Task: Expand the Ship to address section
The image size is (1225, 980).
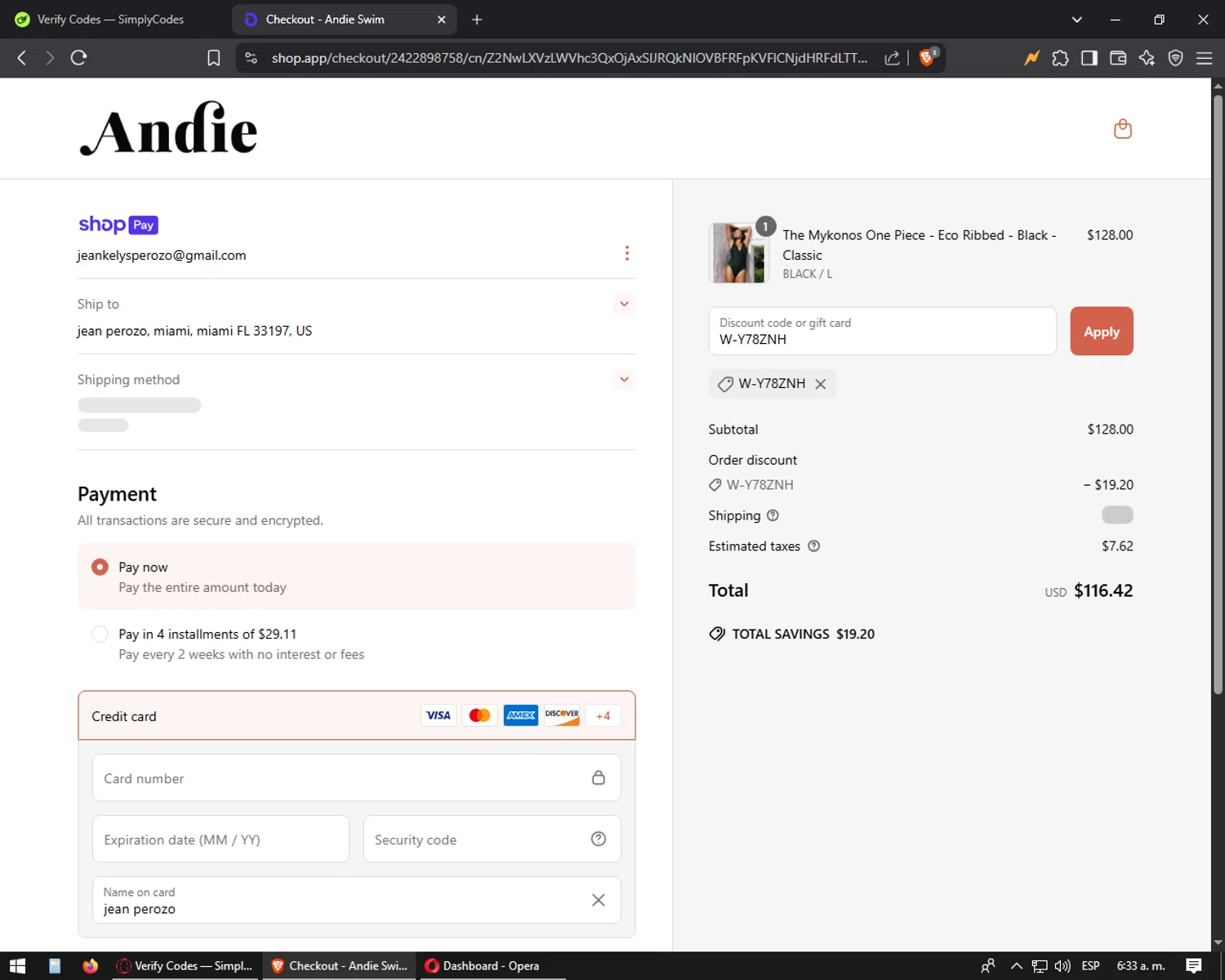Action: 624,304
